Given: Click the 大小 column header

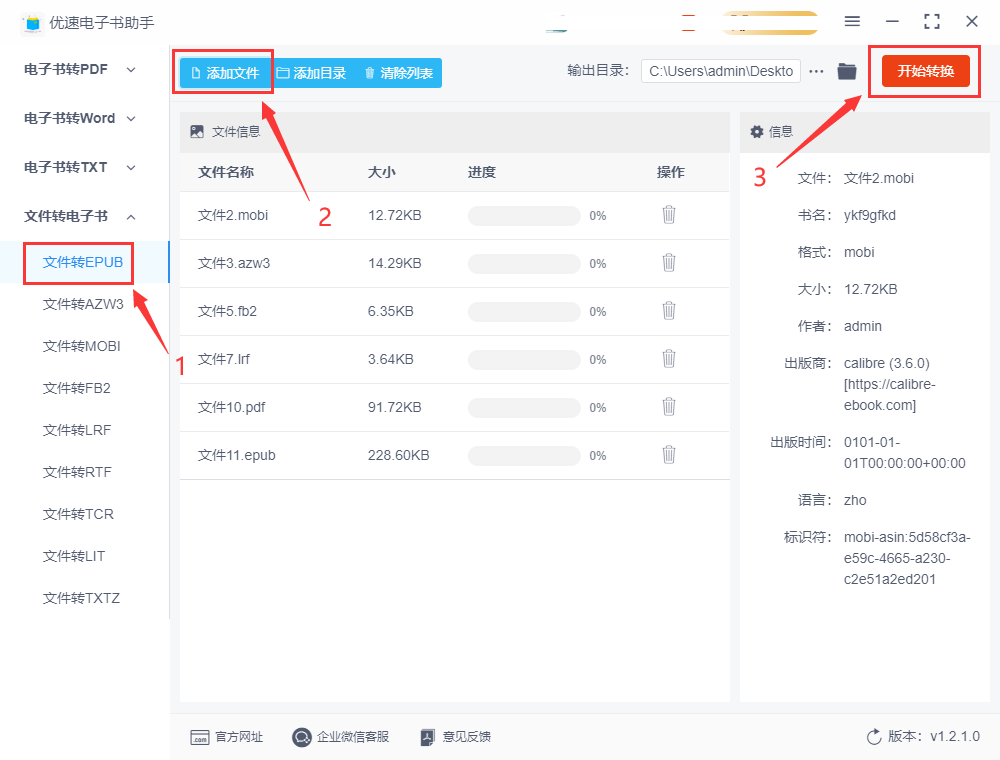Looking at the screenshot, I should click(x=381, y=172).
